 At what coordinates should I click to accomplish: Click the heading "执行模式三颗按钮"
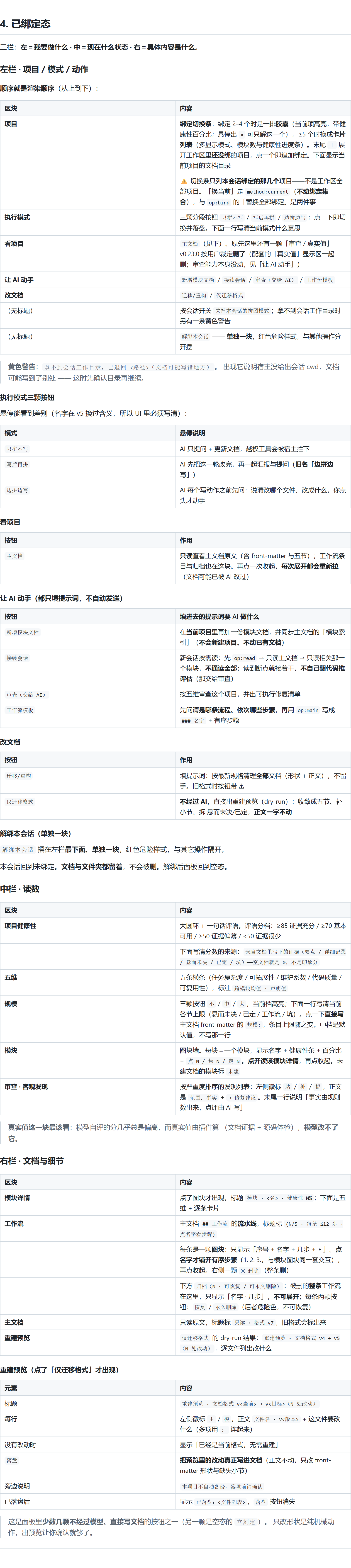[27, 398]
